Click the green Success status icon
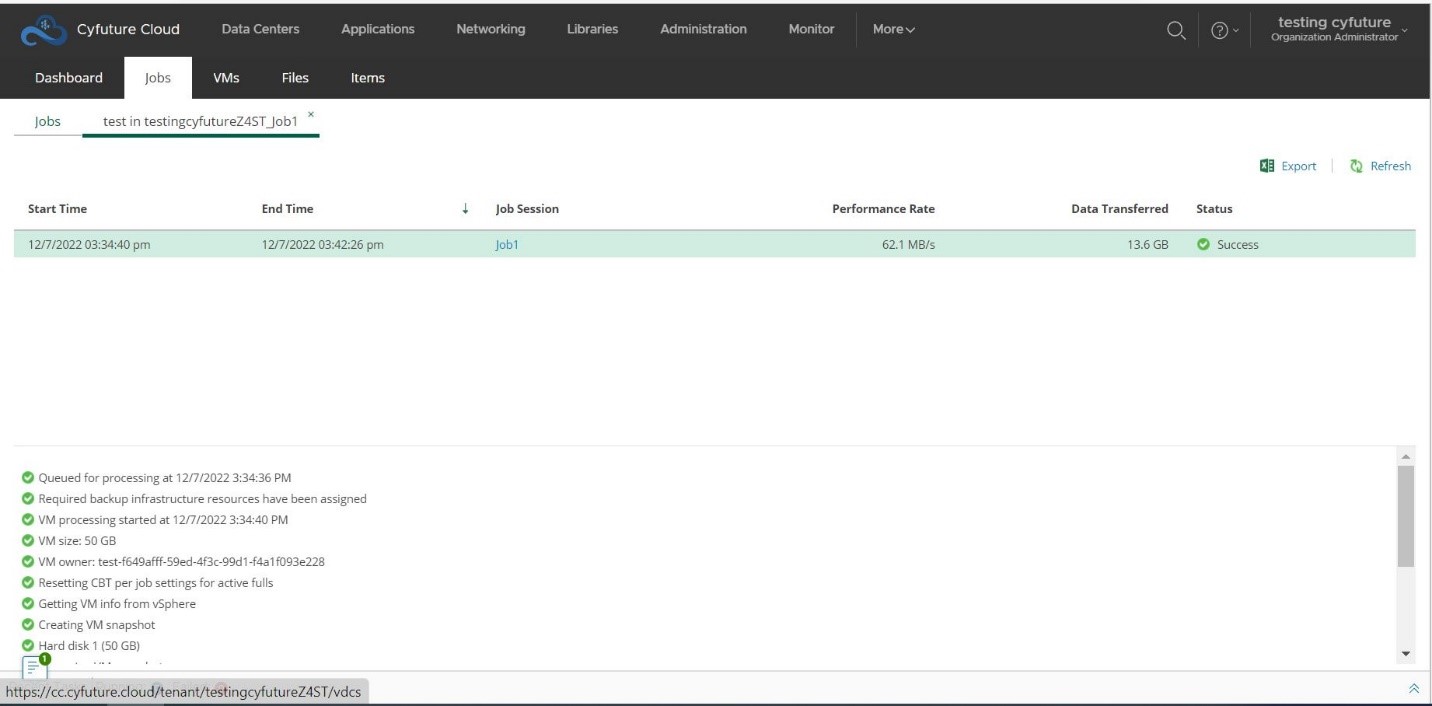 [1204, 244]
